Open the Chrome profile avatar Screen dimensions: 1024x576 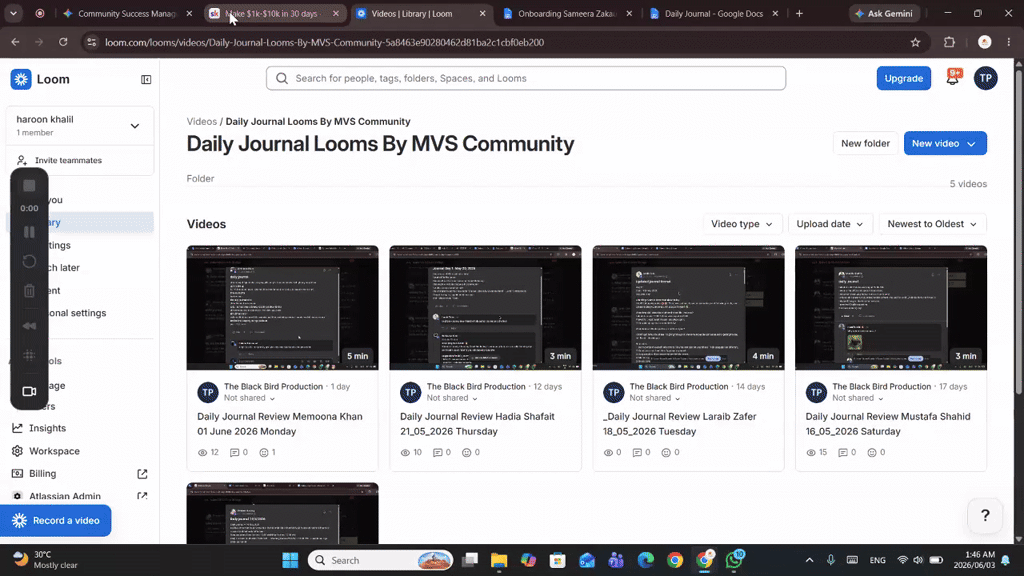tap(985, 42)
